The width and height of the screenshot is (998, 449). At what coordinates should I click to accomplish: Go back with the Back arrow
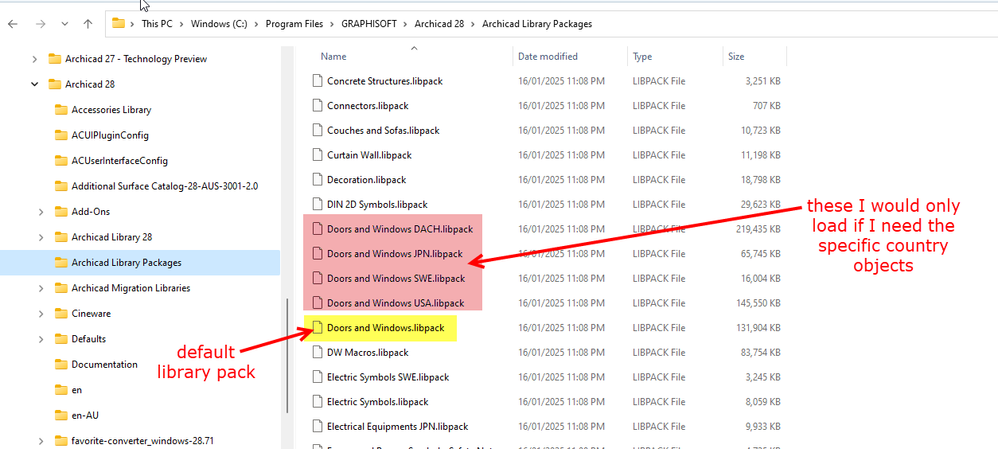tap(13, 24)
